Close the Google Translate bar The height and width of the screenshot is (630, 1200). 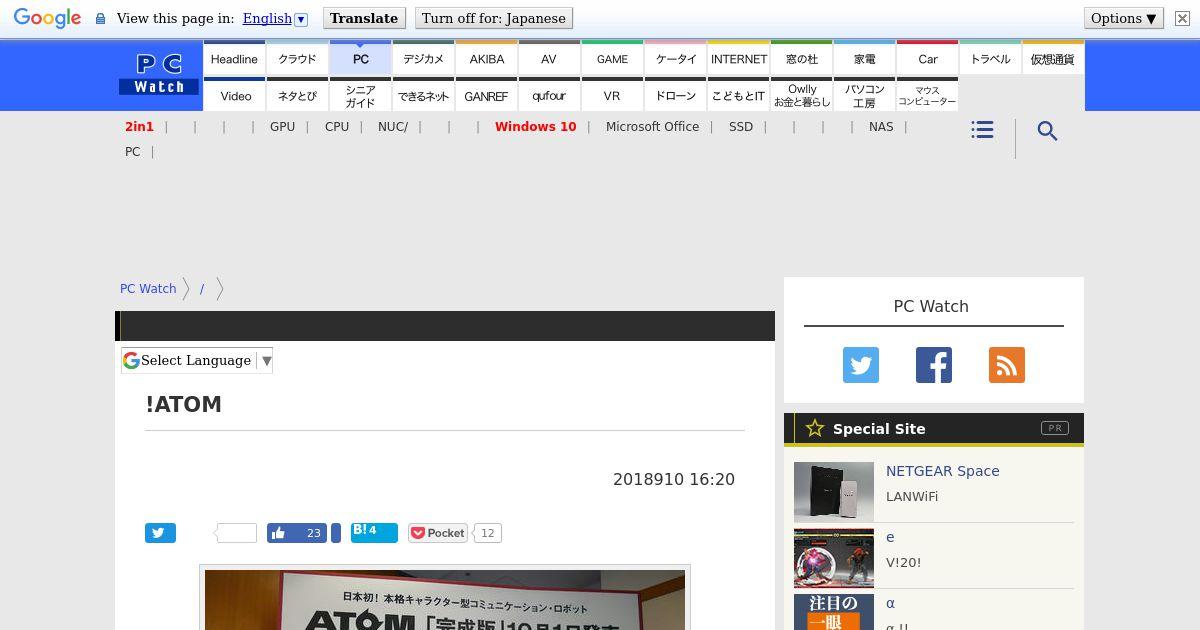click(x=1182, y=19)
